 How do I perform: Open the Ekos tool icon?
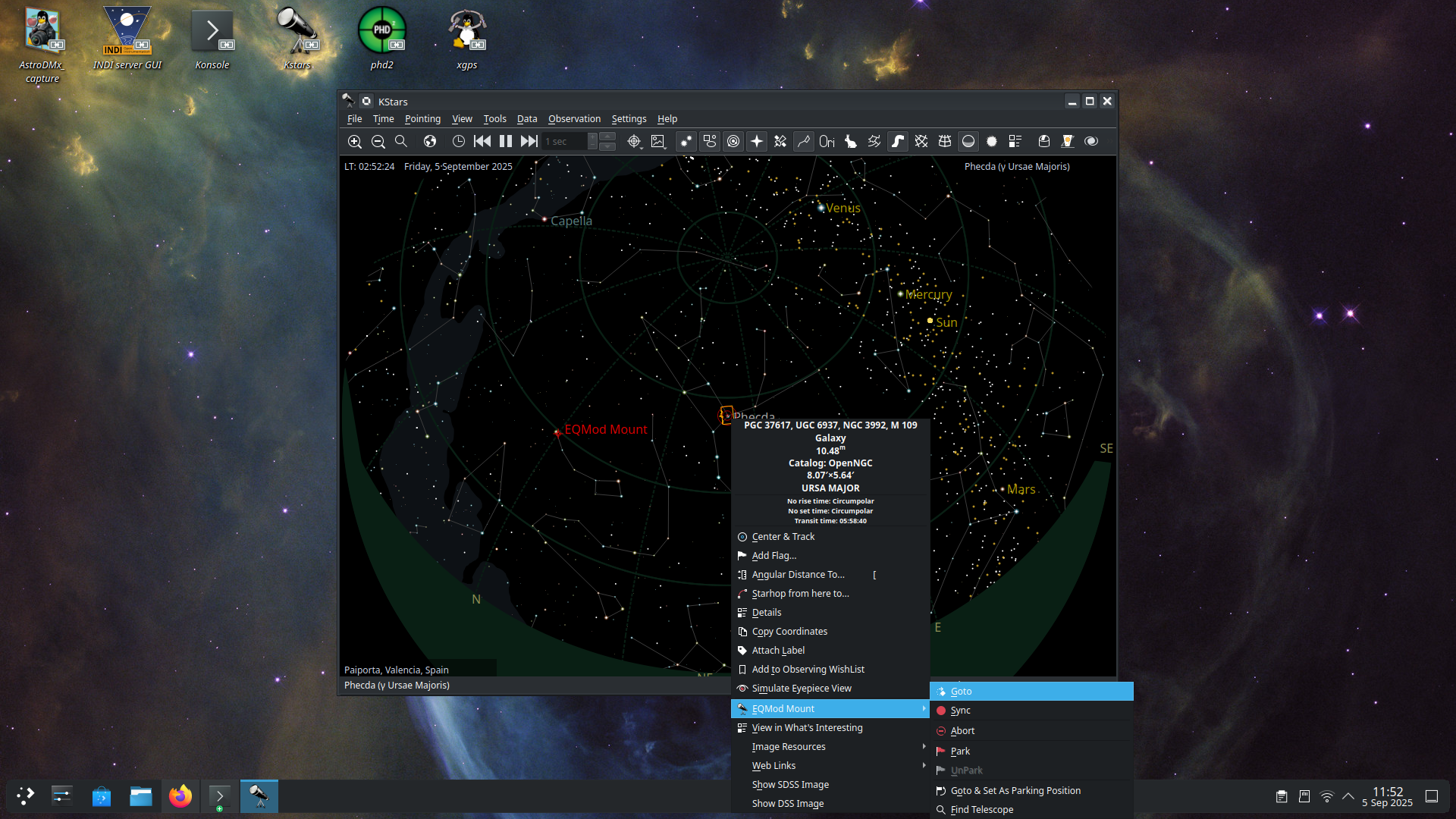tap(1068, 142)
